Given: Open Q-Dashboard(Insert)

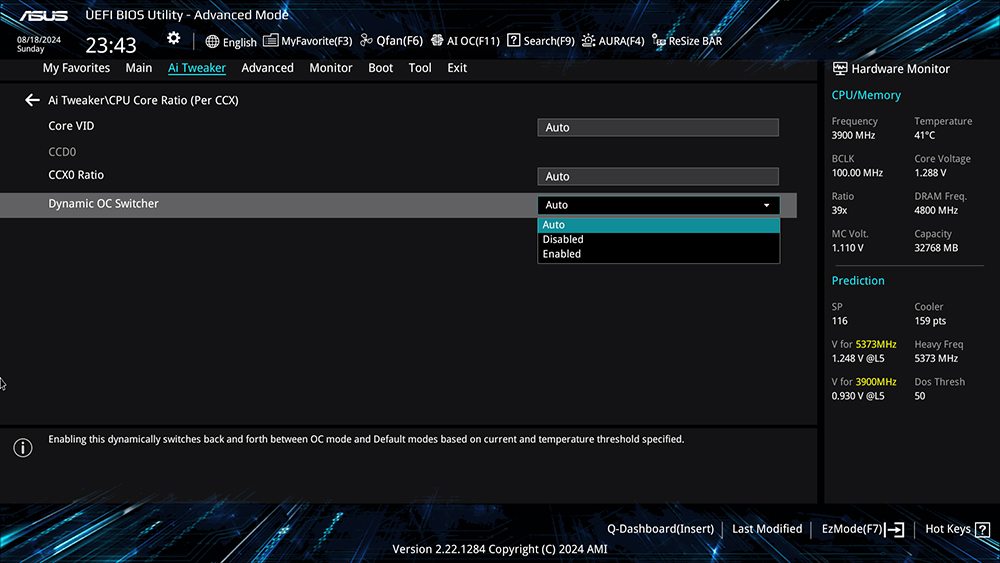Looking at the screenshot, I should tap(660, 529).
